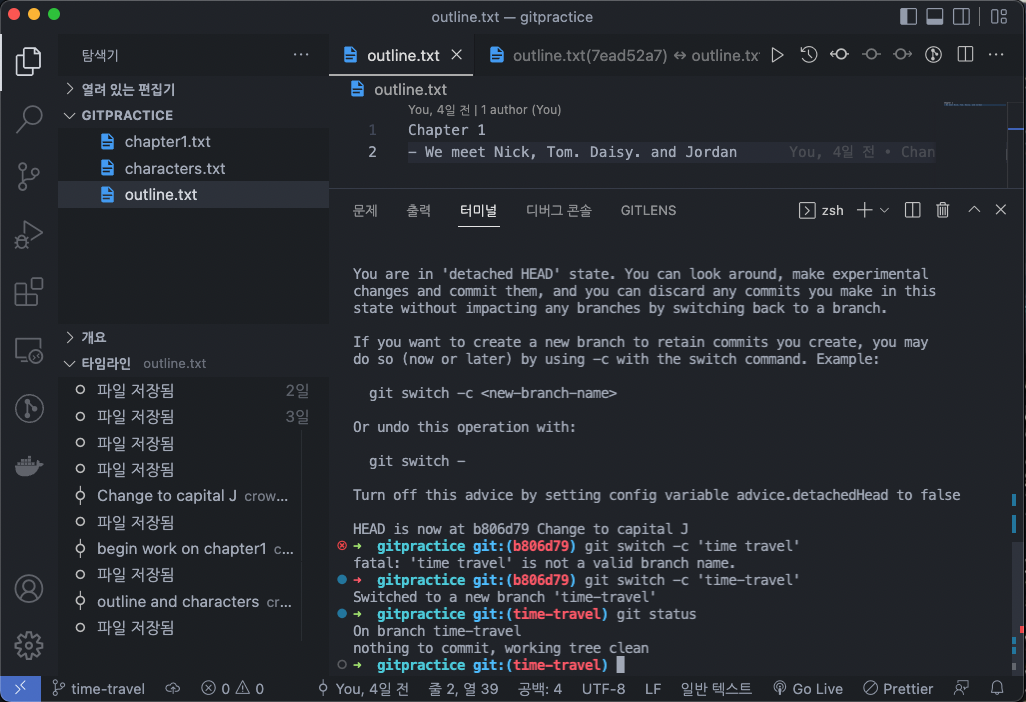Click the feedback icon in status bar
The width and height of the screenshot is (1026, 702).
[x=961, y=688]
